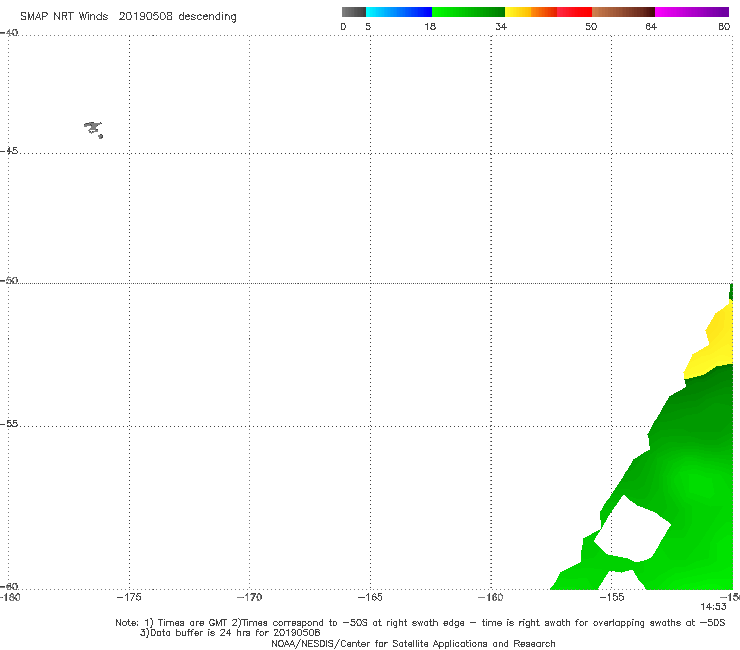The width and height of the screenshot is (740, 650).
Task: Click the cyan-to-blue 5–18 color bar segment
Action: point(399,12)
